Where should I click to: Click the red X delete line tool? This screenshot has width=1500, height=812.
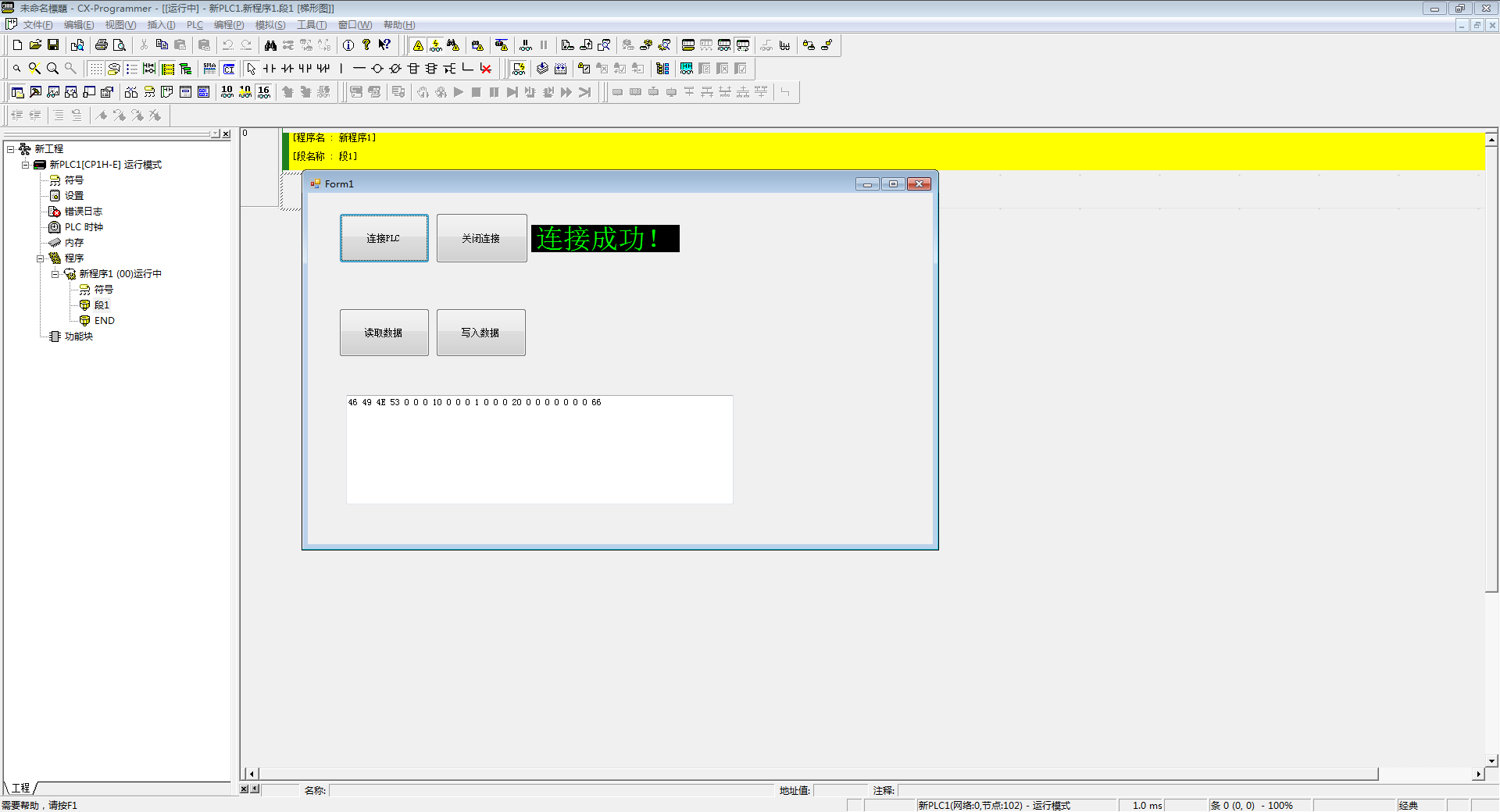pos(486,69)
